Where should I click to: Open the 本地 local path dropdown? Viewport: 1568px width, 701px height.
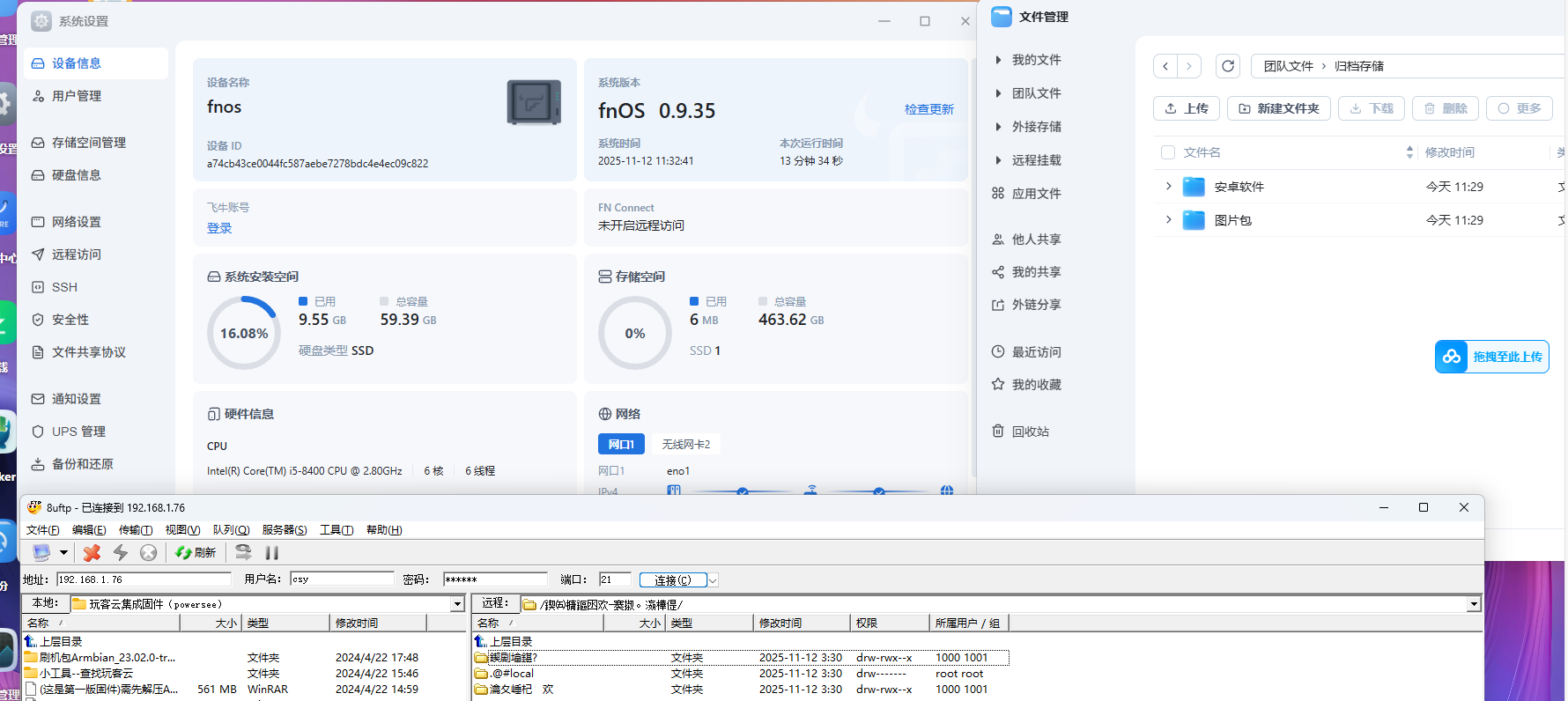tap(457, 604)
